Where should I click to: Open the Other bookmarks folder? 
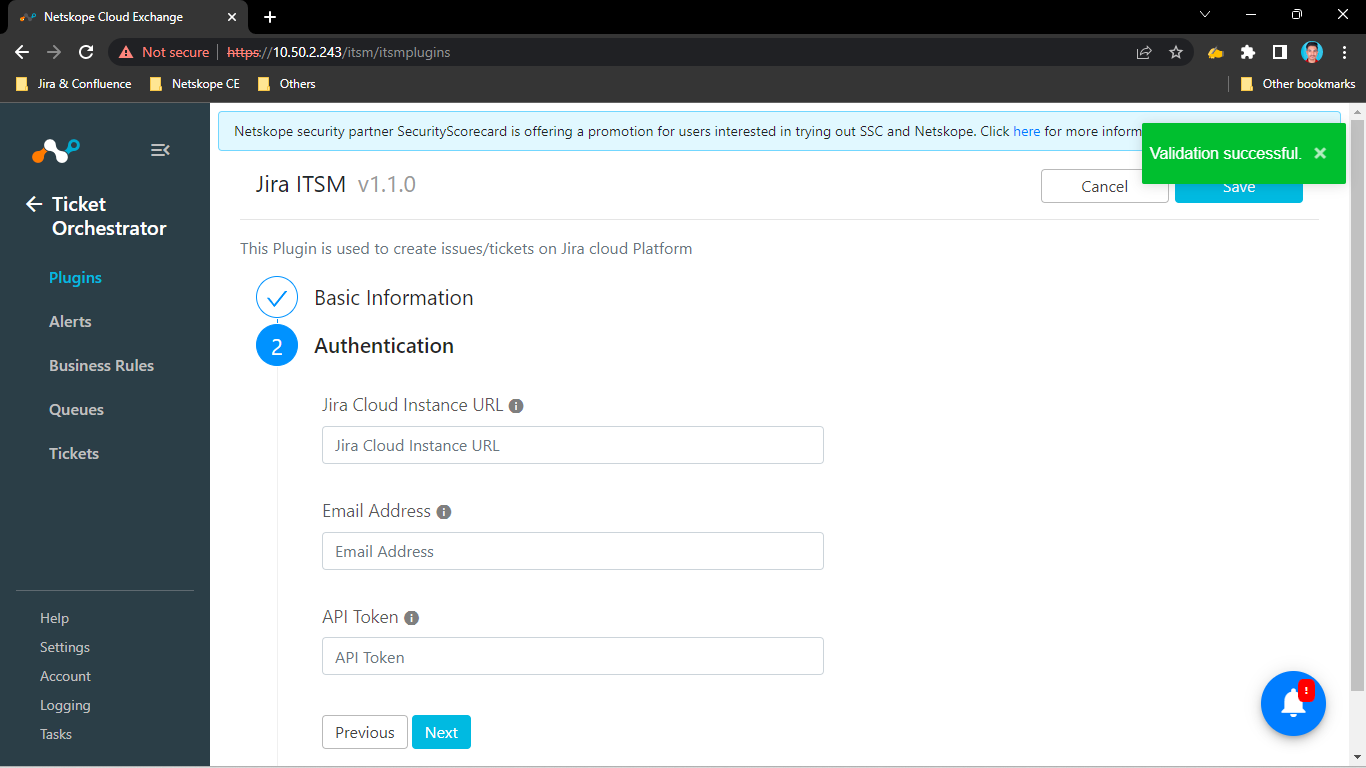coord(1298,84)
